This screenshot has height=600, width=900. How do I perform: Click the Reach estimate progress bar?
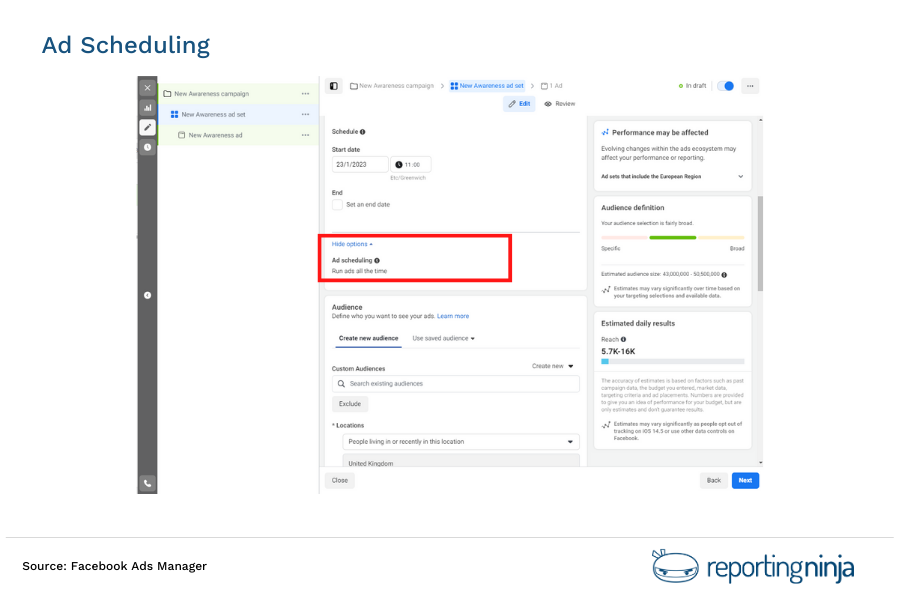[673, 362]
